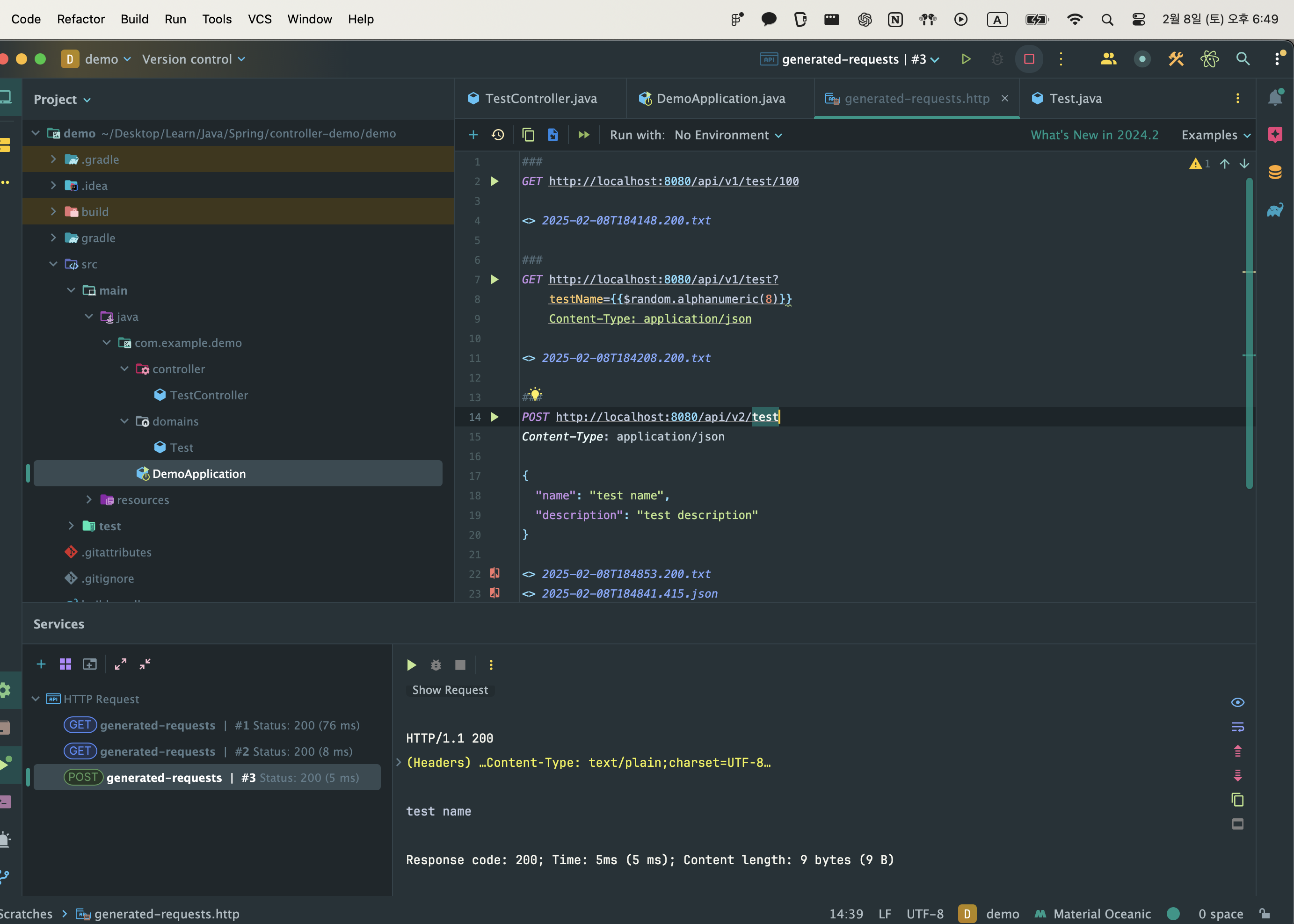Open the Refactor menu
Viewport: 1294px width, 924px height.
[81, 19]
